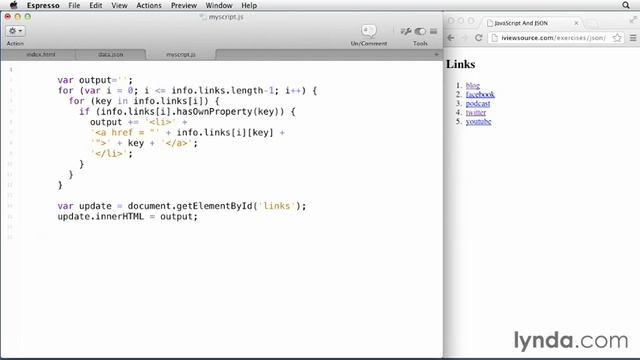Click the myscript.js title document icon
Viewport: 640px width, 360px height.
tap(203, 17)
